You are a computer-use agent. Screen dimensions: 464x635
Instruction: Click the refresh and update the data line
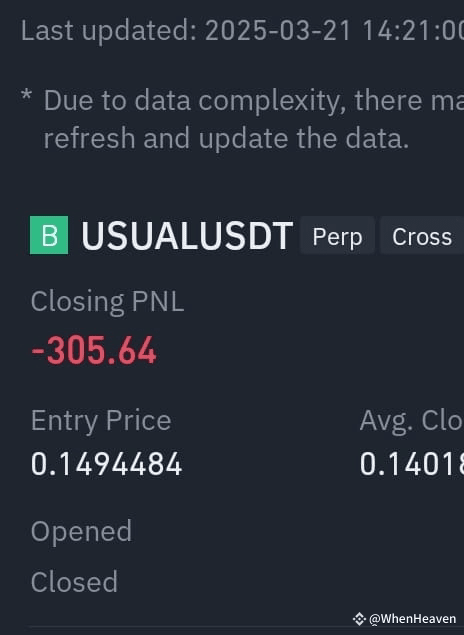(x=226, y=139)
